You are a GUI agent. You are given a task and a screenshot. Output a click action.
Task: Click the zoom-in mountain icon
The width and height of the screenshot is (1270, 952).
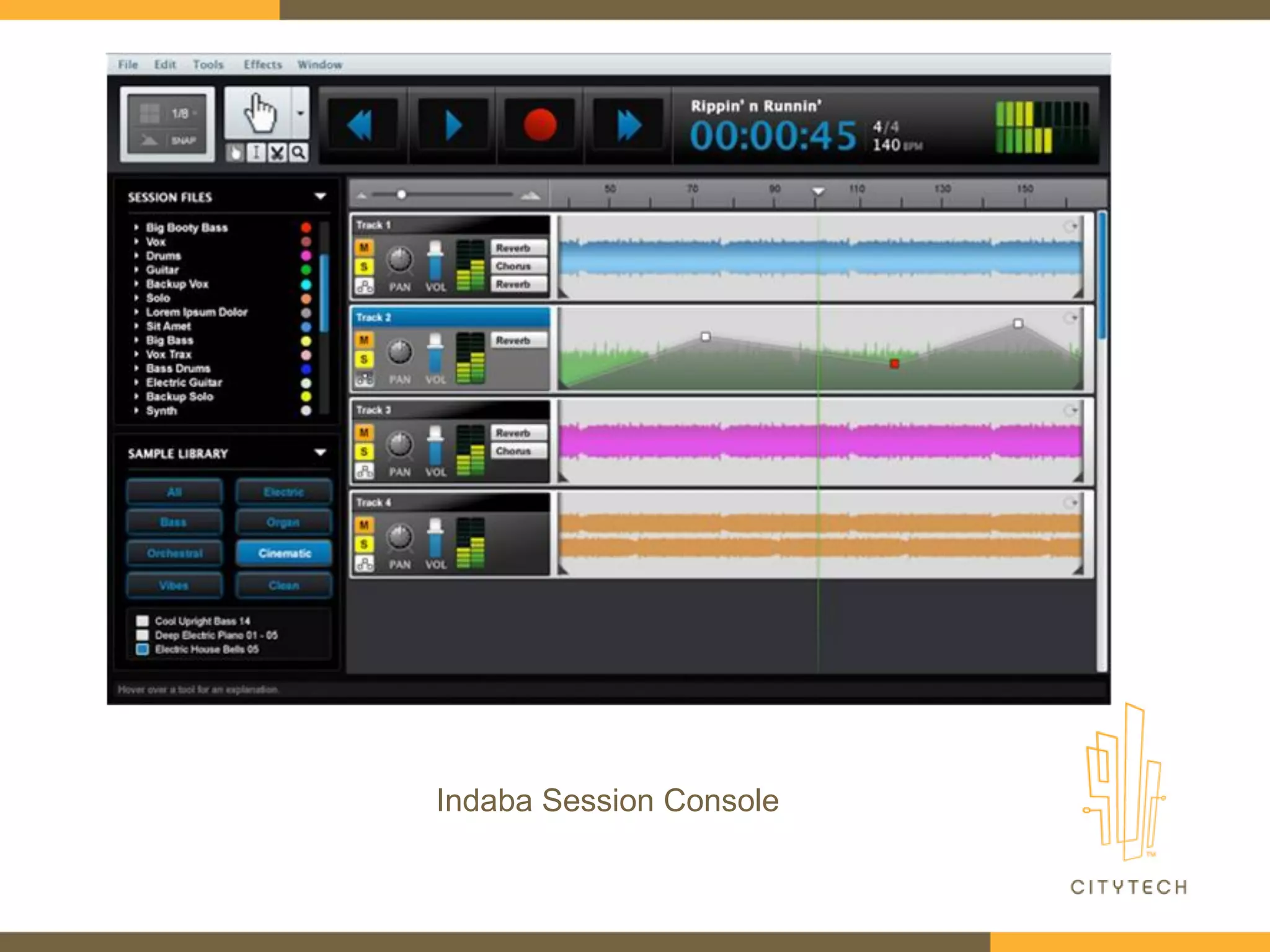click(530, 195)
